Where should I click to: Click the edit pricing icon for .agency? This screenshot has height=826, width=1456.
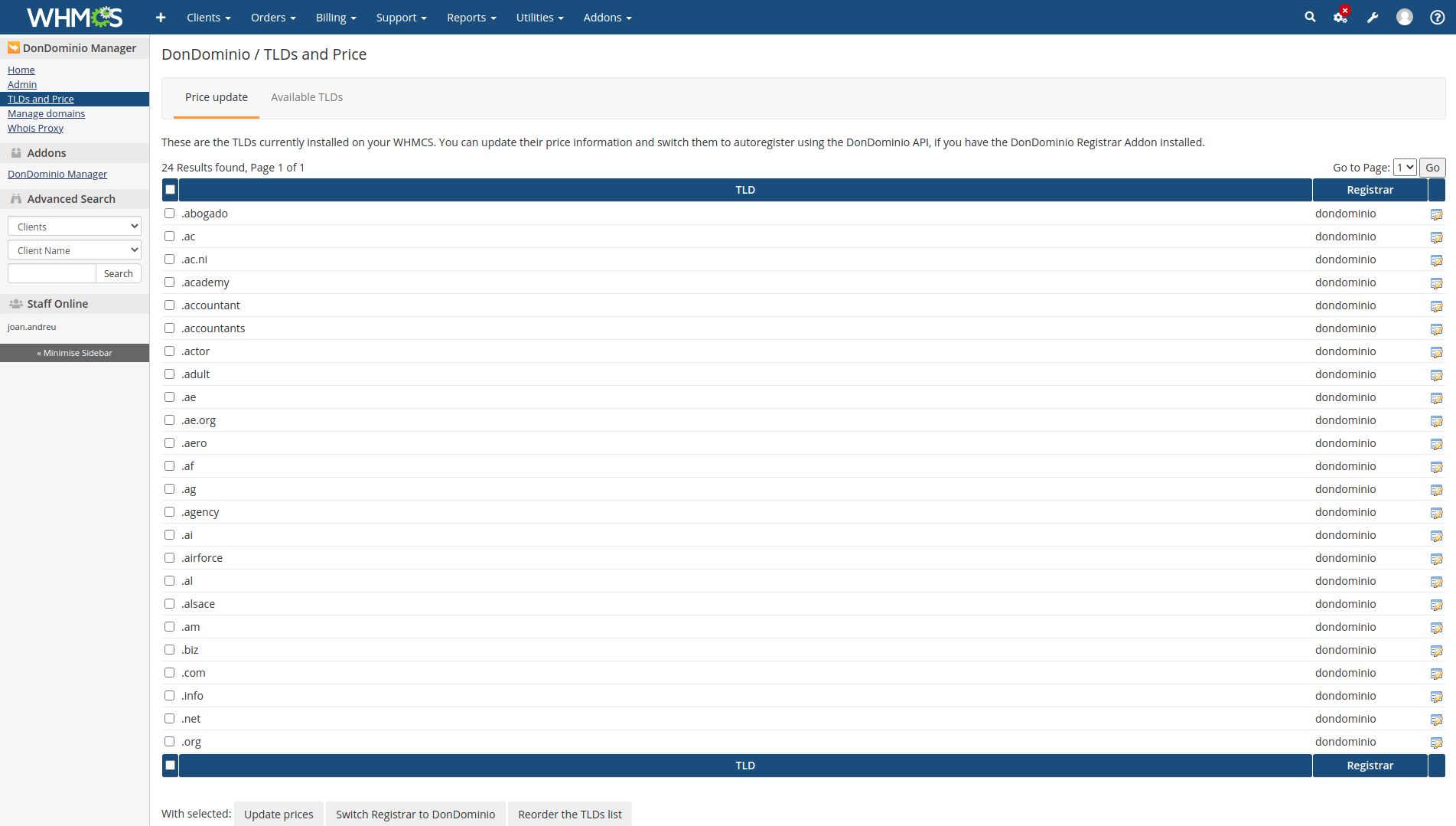pos(1436,513)
